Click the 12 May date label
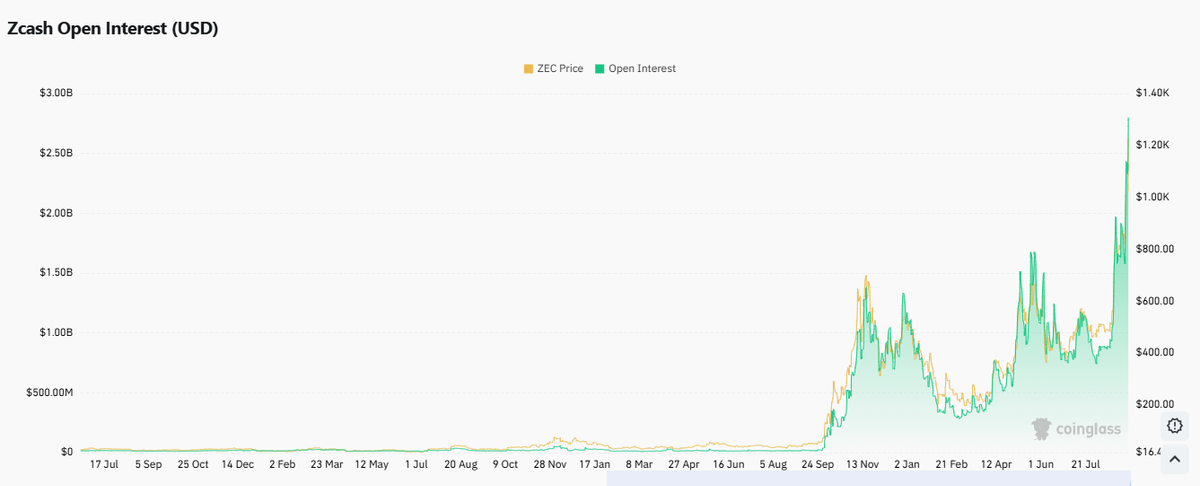The width and height of the screenshot is (1200, 486). coord(372,465)
